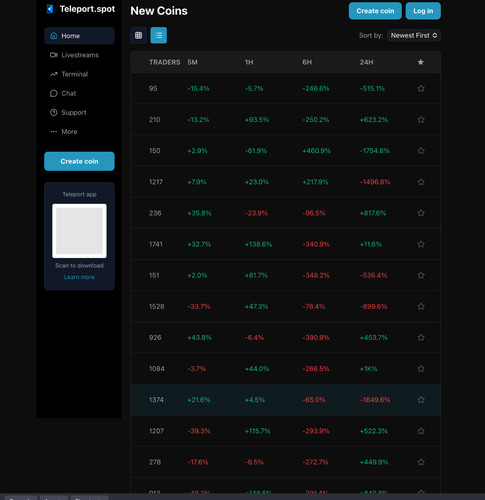Click the New Coins page heading

coord(159,11)
